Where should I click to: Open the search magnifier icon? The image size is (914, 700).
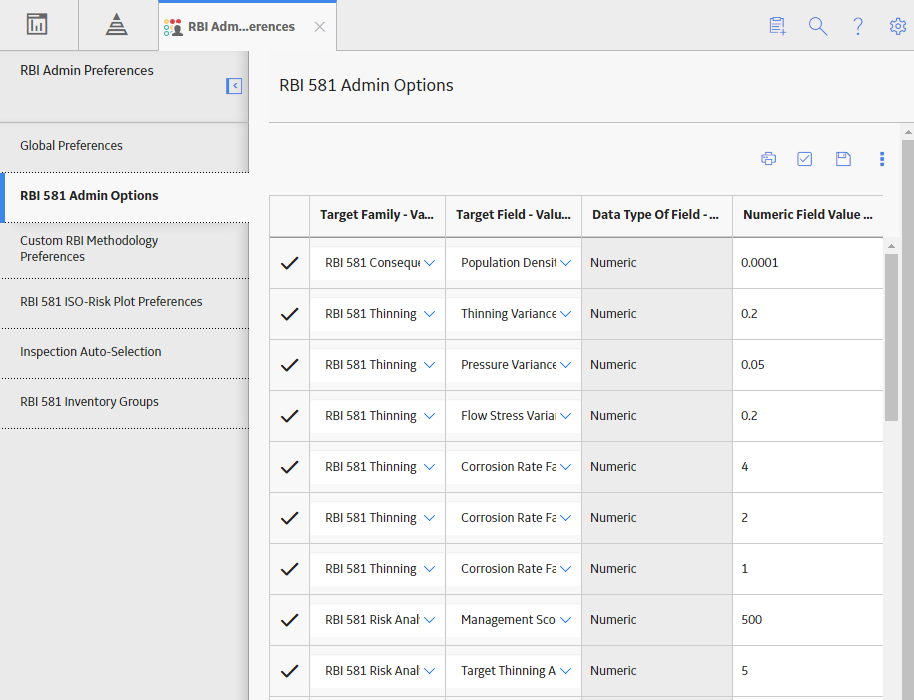click(x=818, y=26)
